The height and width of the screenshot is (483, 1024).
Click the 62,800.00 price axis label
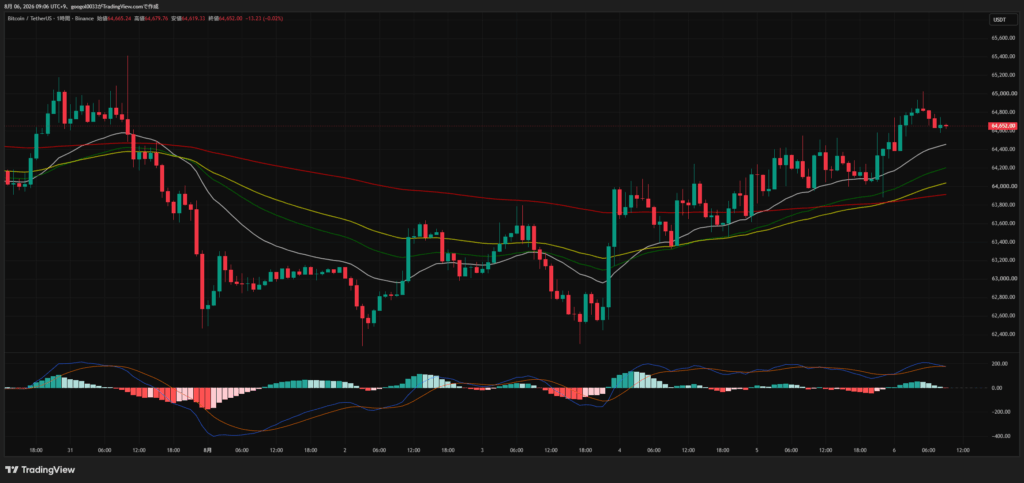point(1002,297)
